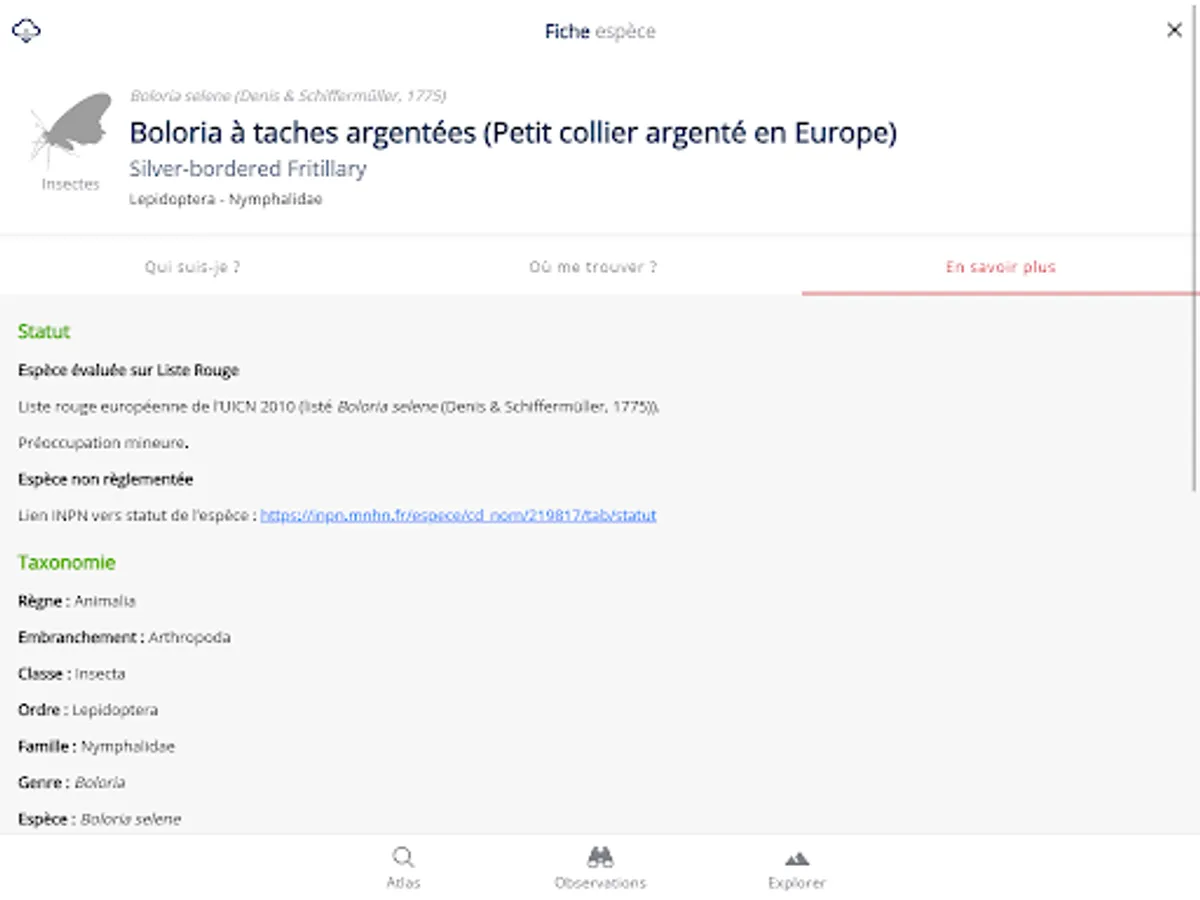Close the species sheet with the X
1200x900 pixels.
tap(1174, 31)
